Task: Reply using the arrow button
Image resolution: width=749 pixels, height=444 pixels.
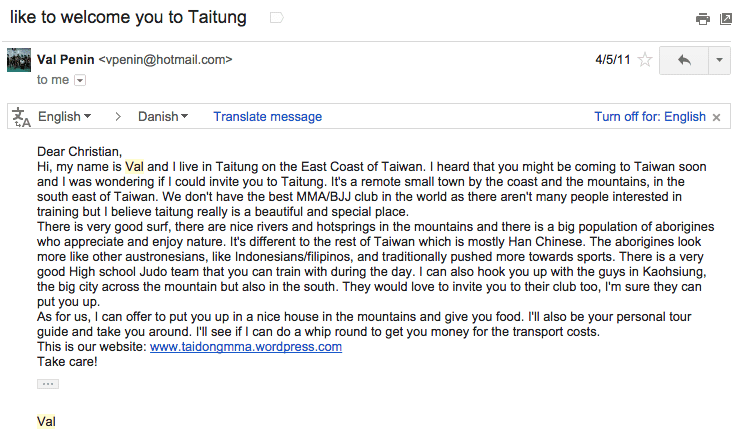Action: pos(684,60)
